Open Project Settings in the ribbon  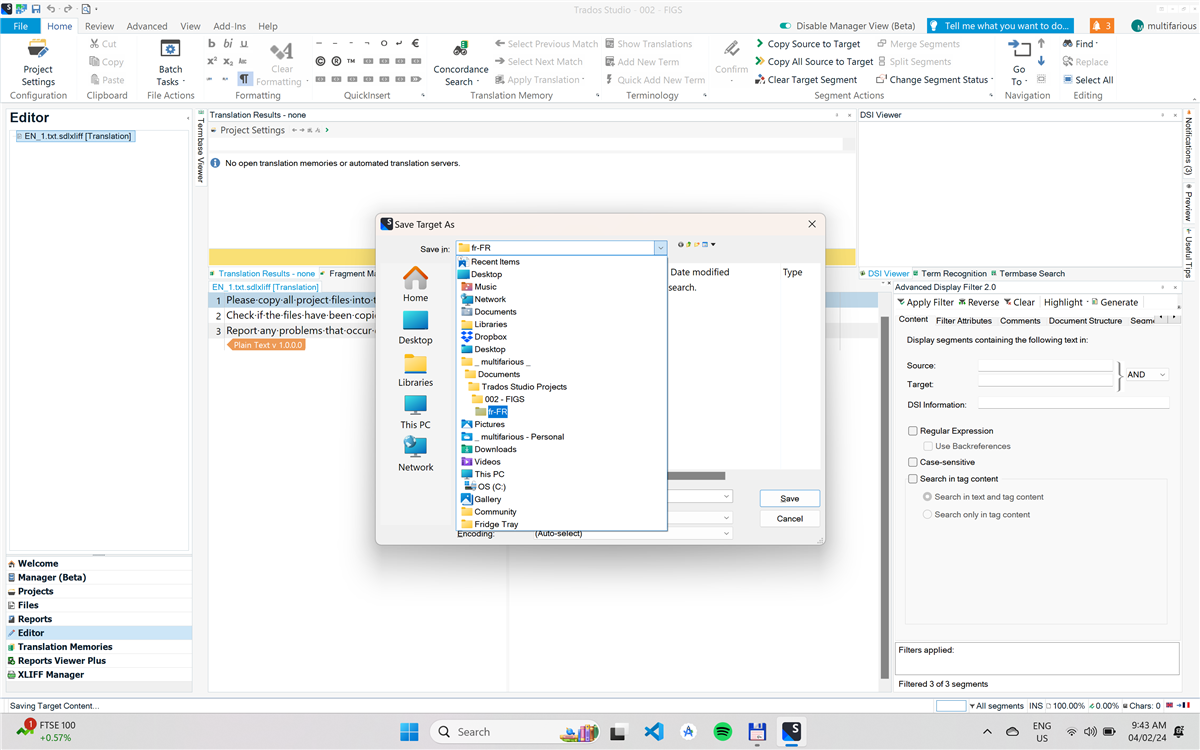click(x=38, y=62)
